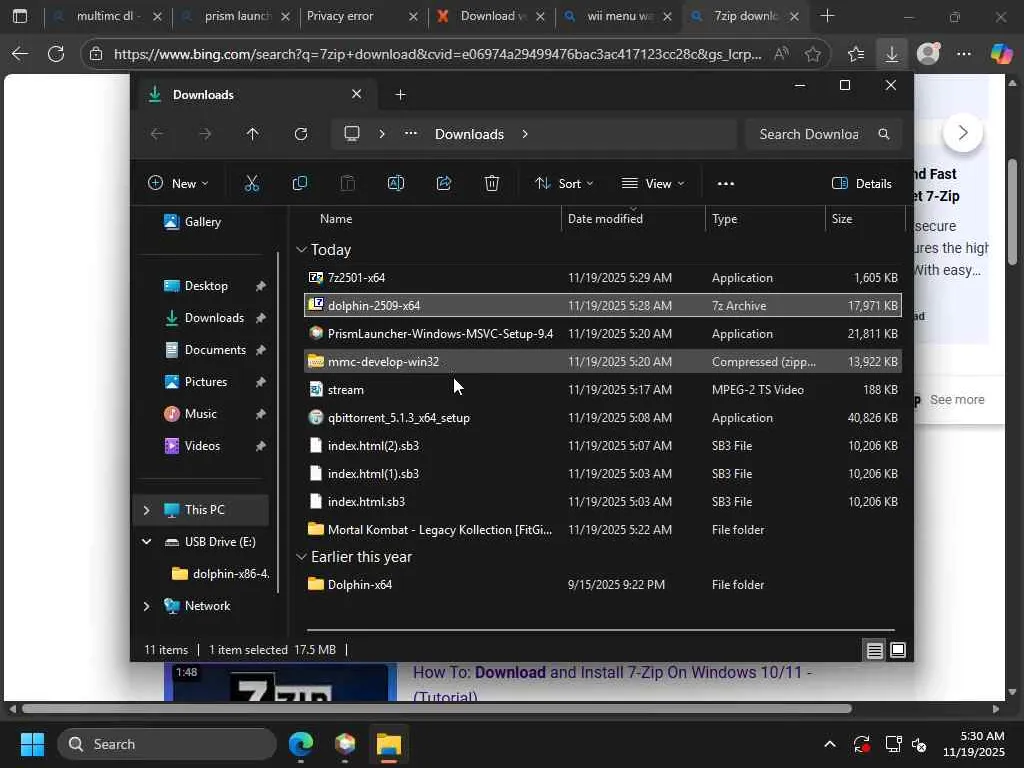Click the This PC monitor icon in address bar
The height and width of the screenshot is (768, 1024).
point(352,134)
